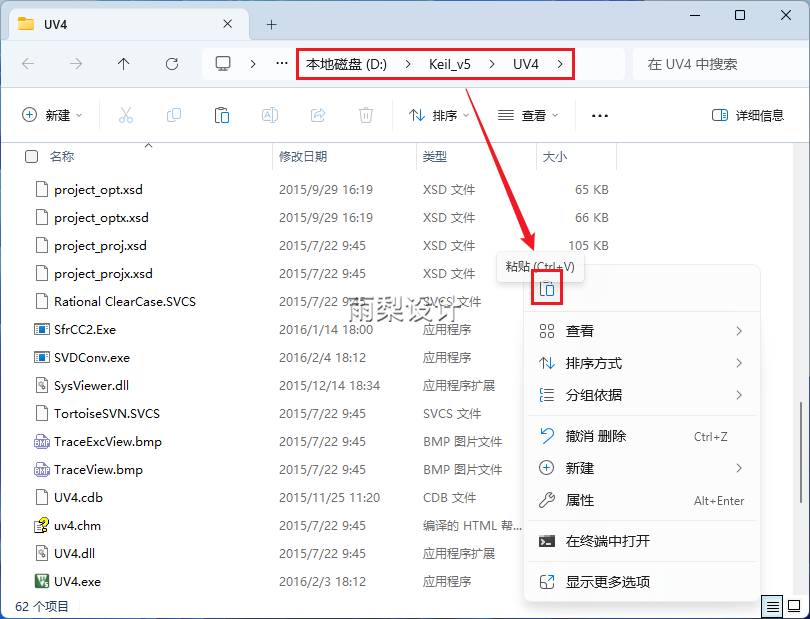810x619 pixels.
Task: Choose 属性 in the context menu
Action: 642,500
